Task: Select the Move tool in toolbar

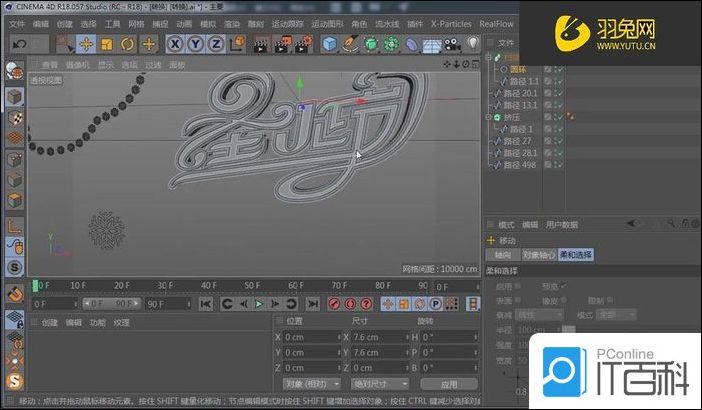Action: click(86, 44)
